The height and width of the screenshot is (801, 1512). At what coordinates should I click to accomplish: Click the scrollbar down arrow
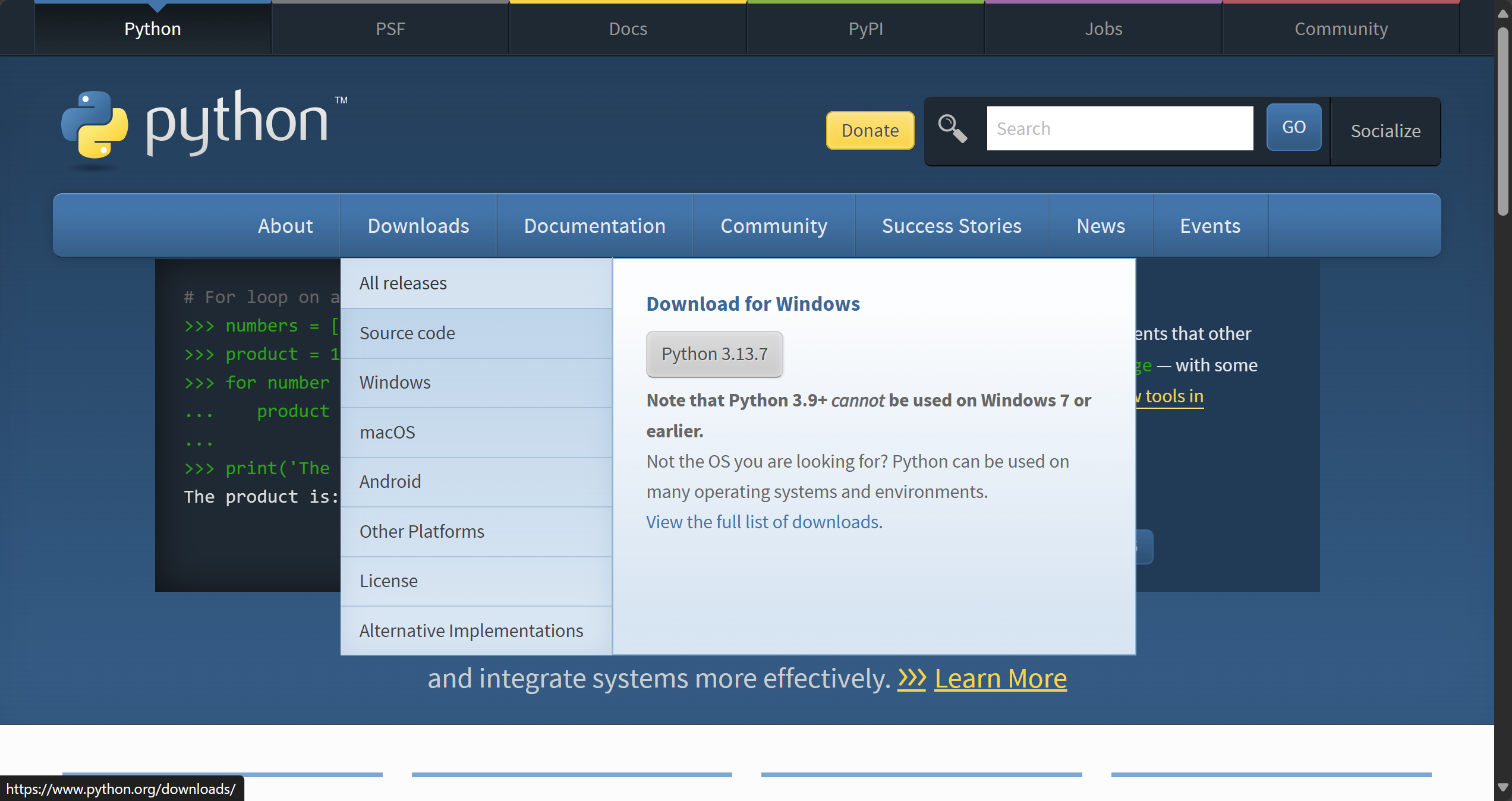click(1503, 787)
